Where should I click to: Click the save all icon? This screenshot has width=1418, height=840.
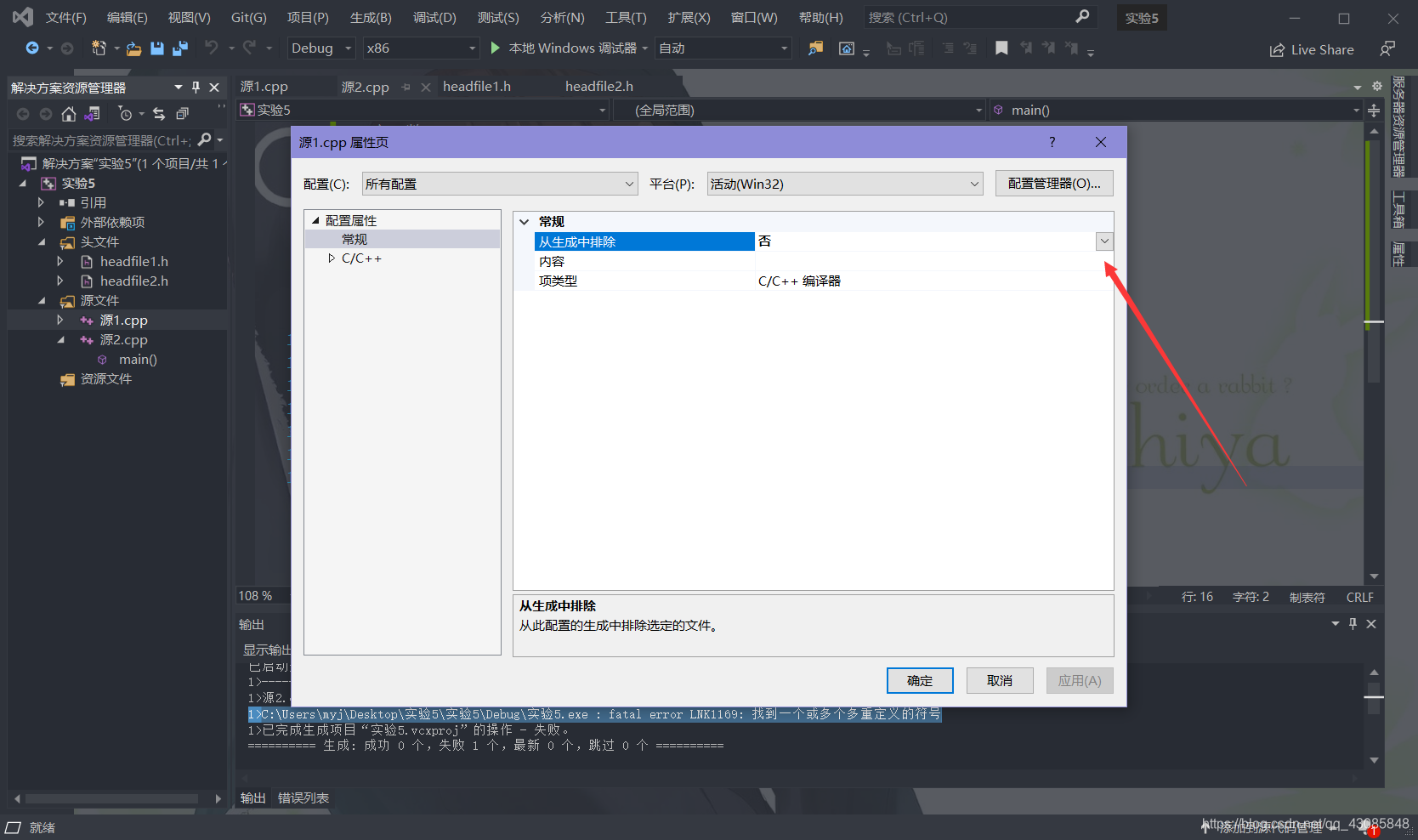[179, 48]
